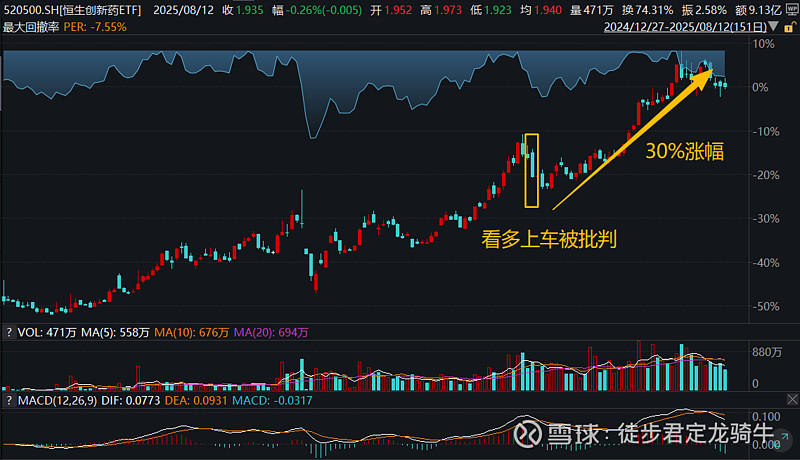Open the MACD indicator help question mark

tap(9, 400)
